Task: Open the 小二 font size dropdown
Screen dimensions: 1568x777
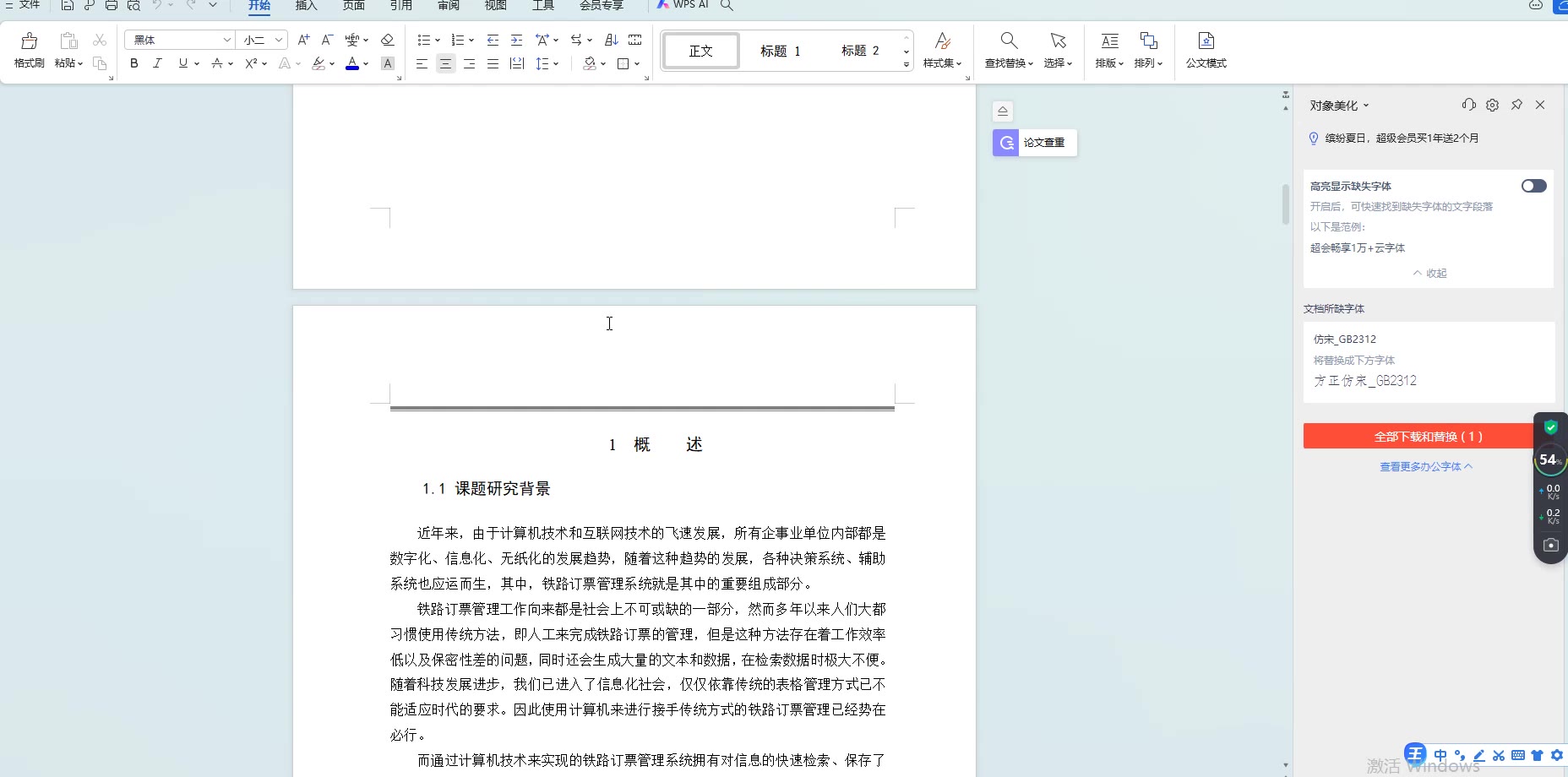Action: click(x=278, y=40)
